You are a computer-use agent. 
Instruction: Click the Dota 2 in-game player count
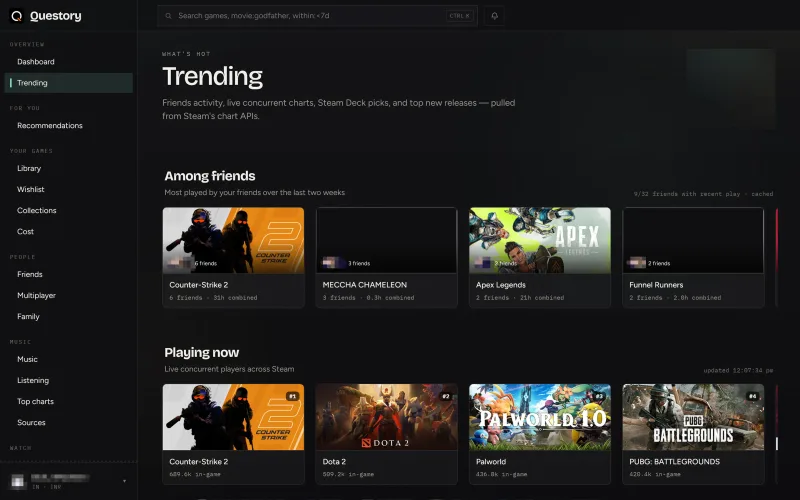(348, 474)
